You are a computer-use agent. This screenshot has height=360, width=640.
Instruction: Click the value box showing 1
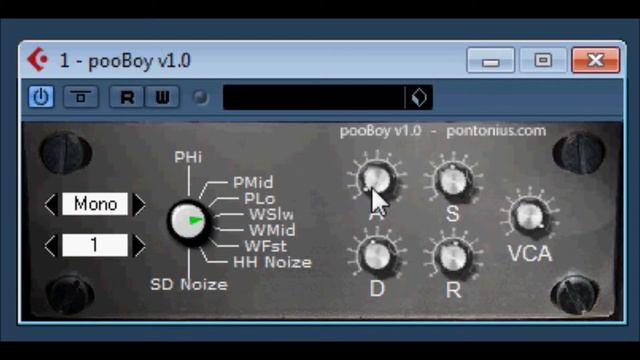point(95,245)
